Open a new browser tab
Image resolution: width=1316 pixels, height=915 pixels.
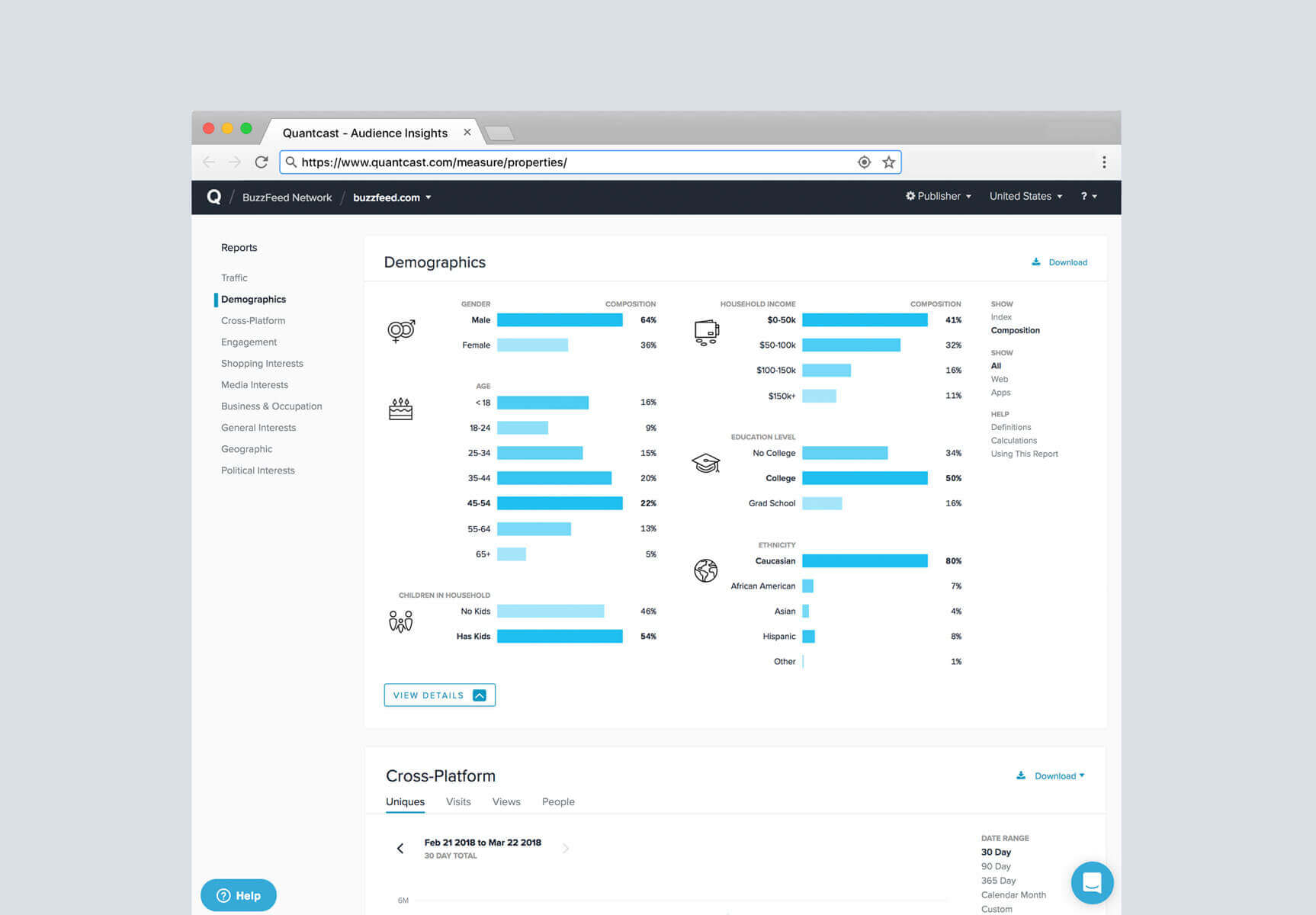(x=499, y=133)
